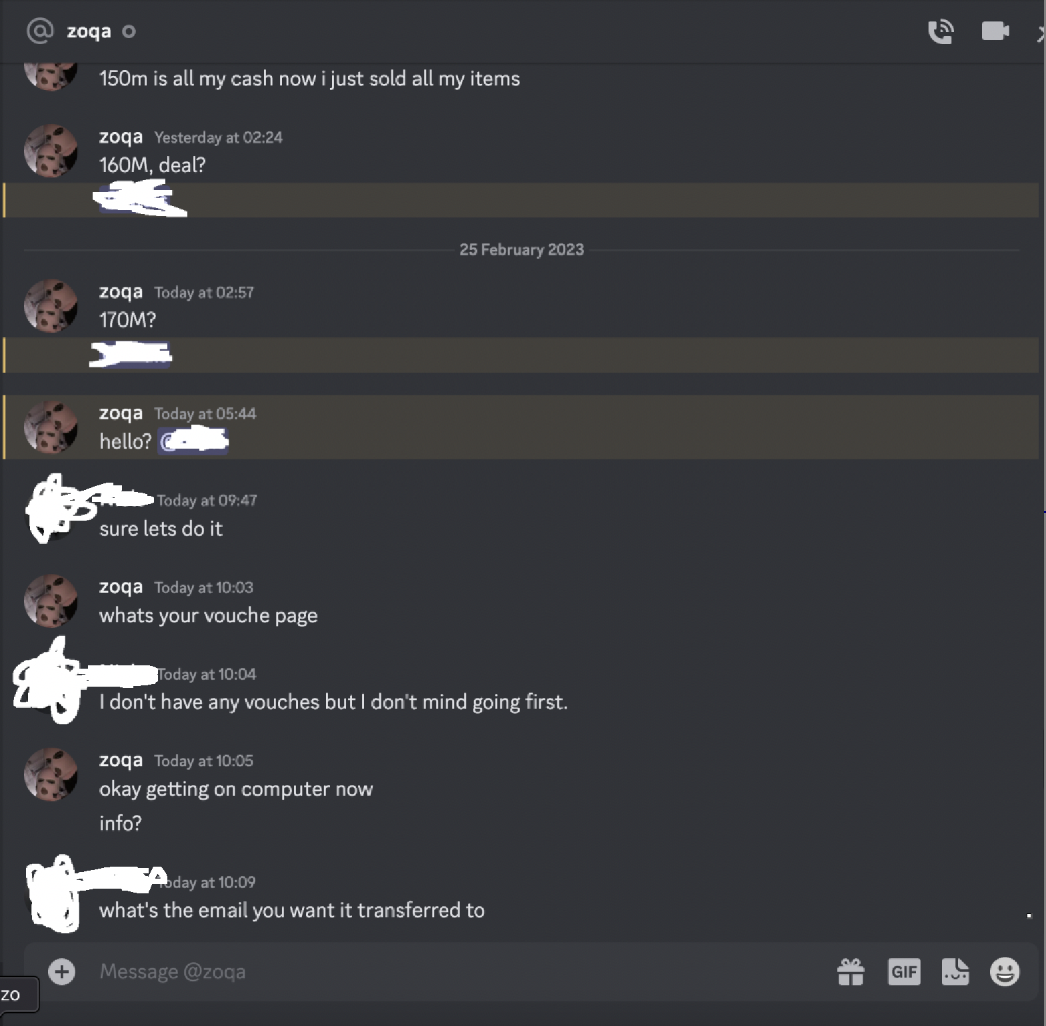Select the 'info?' message
This screenshot has height=1026, width=1046.
[121, 823]
